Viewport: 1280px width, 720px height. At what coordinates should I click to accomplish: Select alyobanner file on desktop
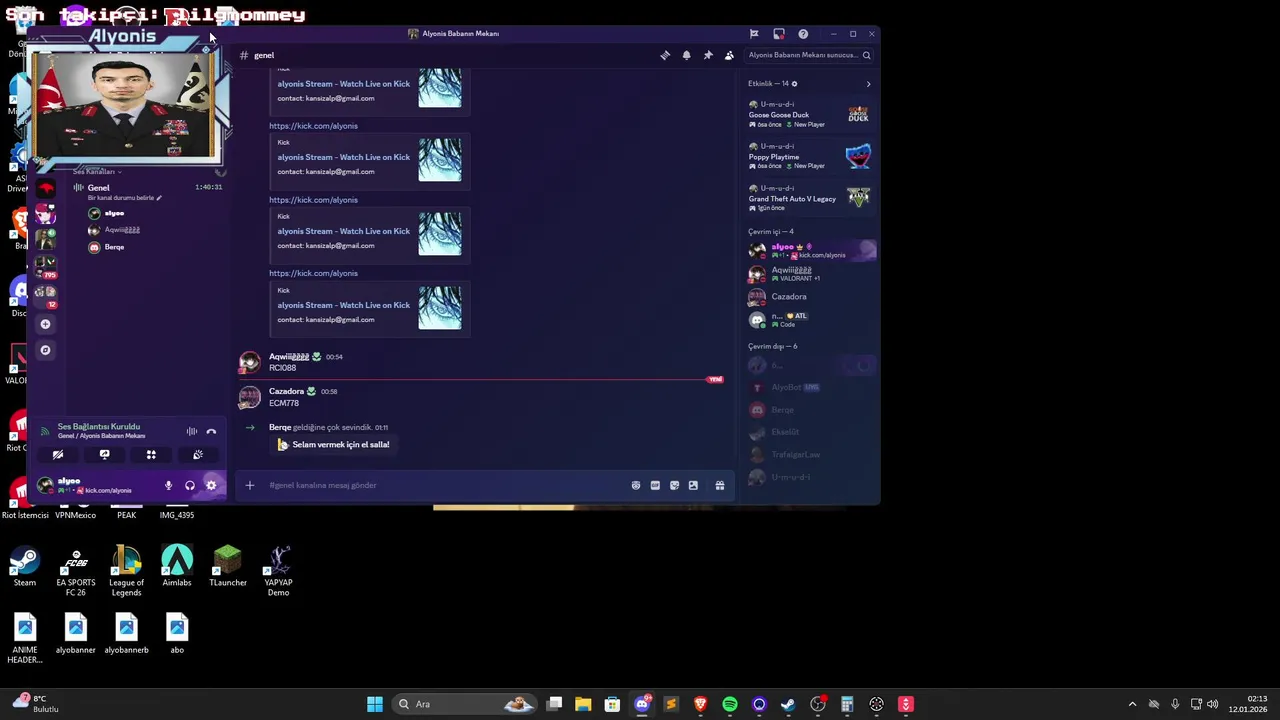[75, 634]
